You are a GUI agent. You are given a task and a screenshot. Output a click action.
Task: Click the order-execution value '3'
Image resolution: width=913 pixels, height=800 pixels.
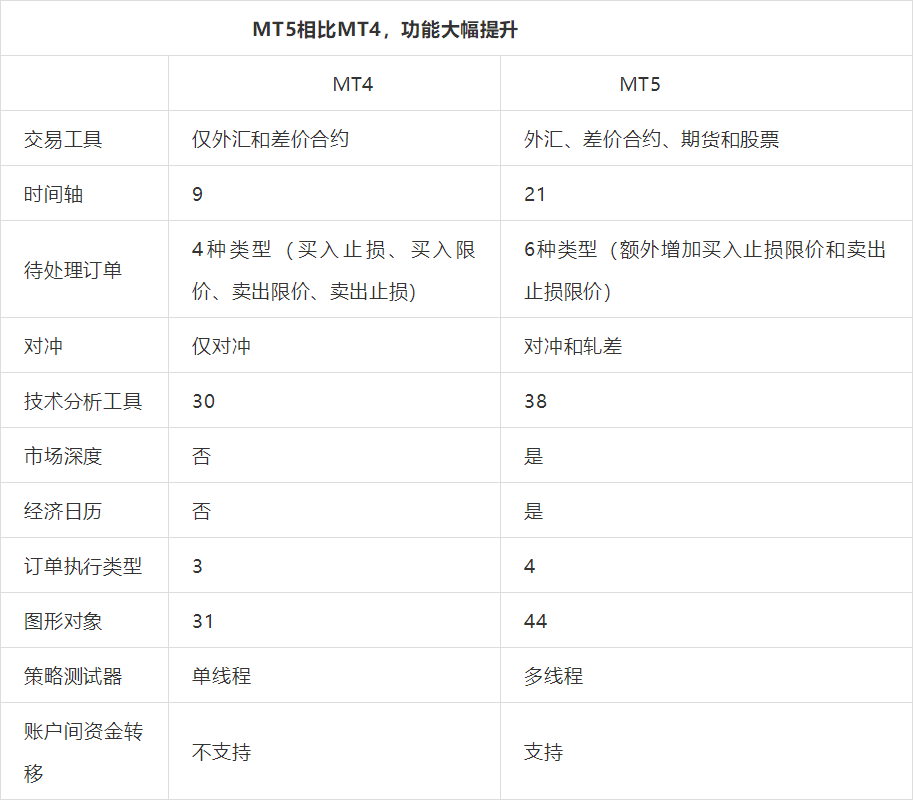197,566
